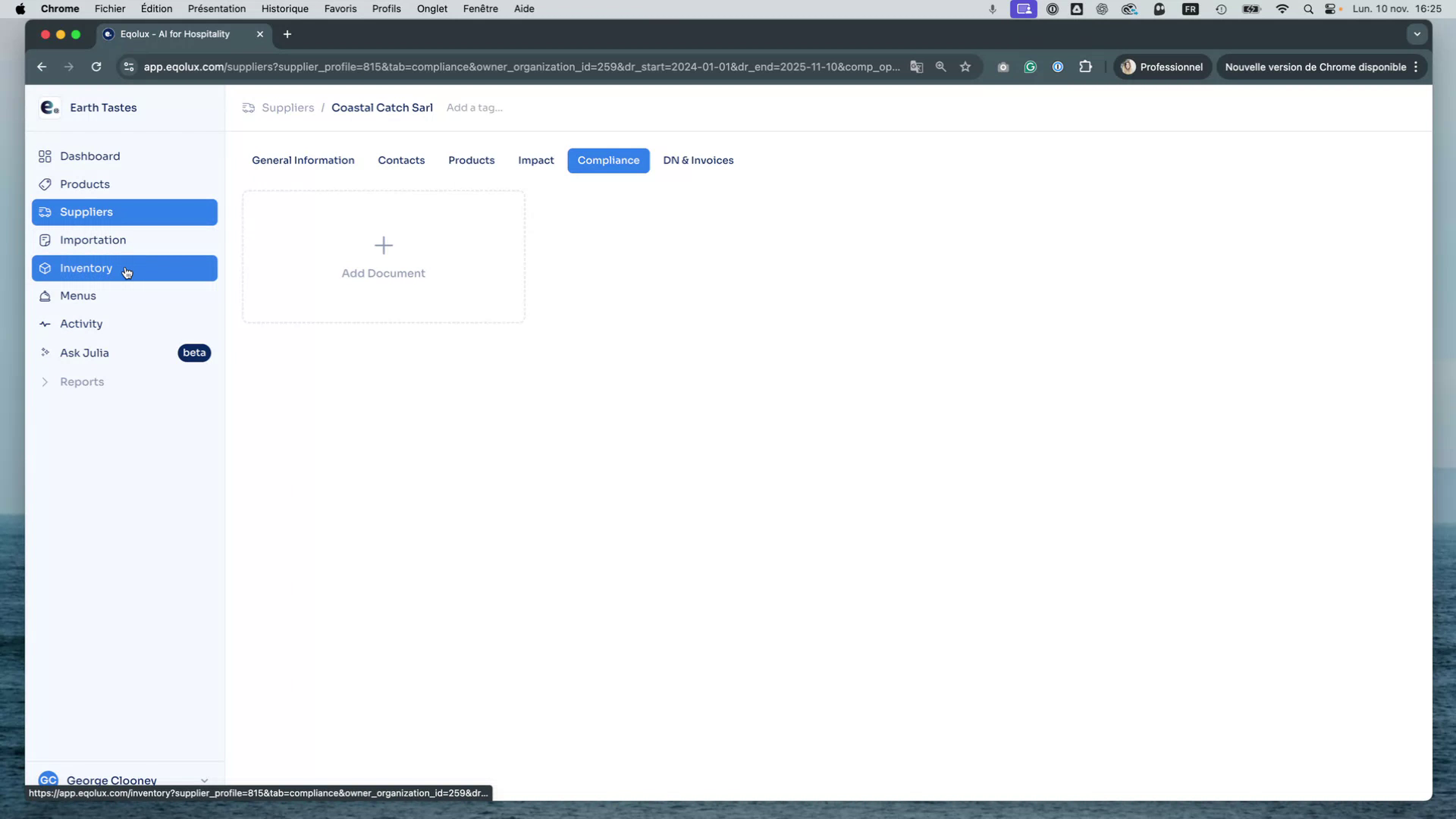Open the Suppliers breadcrumb icon

pyautogui.click(x=248, y=108)
